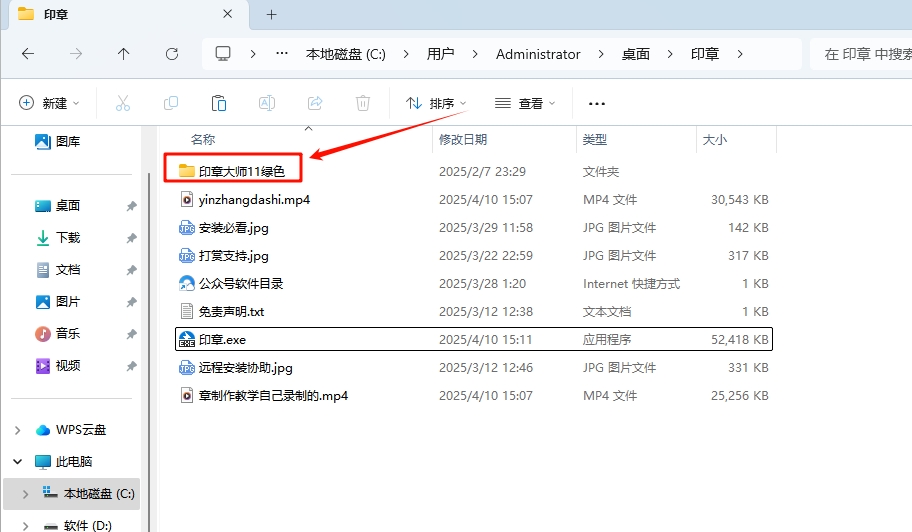Click the 在 印章 中搜索 search box
912x532 pixels.
pos(861,54)
